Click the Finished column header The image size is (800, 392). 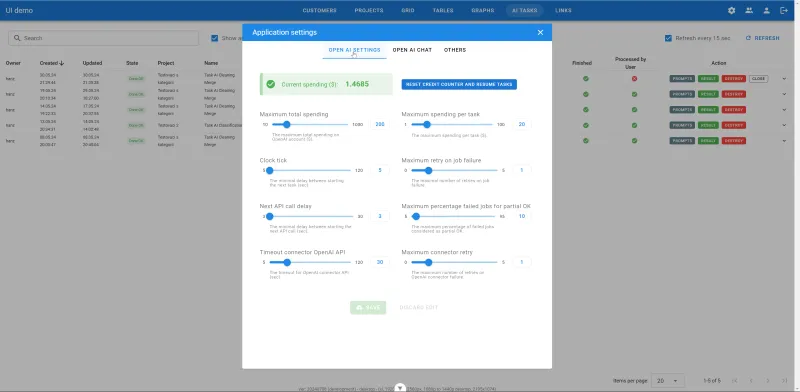click(582, 63)
